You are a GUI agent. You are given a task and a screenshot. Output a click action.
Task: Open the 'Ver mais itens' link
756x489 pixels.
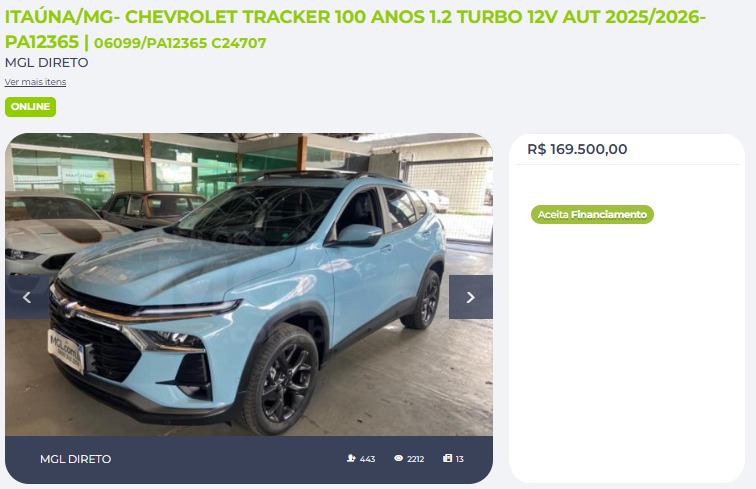[35, 82]
